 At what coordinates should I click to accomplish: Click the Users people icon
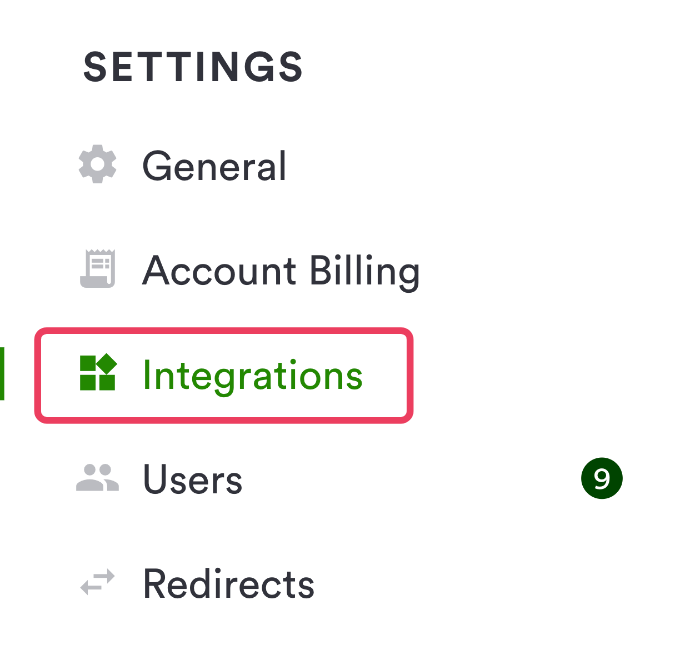click(98, 479)
